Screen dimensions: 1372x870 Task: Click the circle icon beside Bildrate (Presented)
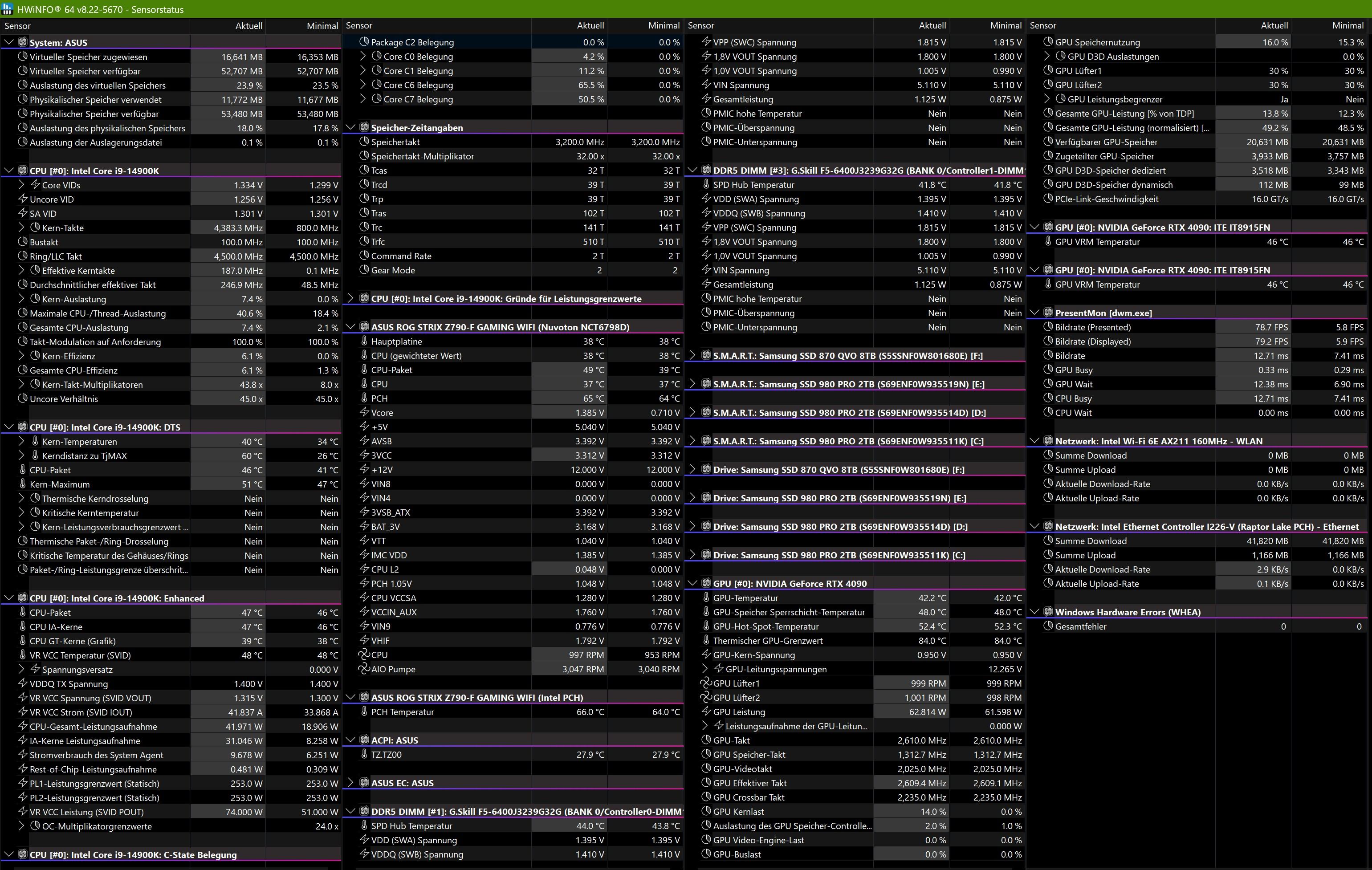1048,326
